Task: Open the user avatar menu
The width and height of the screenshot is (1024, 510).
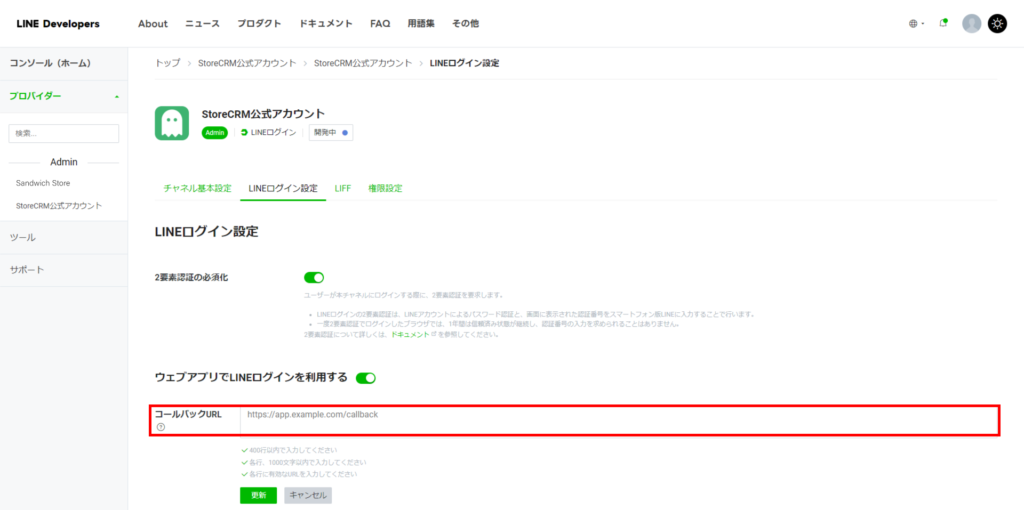Action: click(x=972, y=24)
